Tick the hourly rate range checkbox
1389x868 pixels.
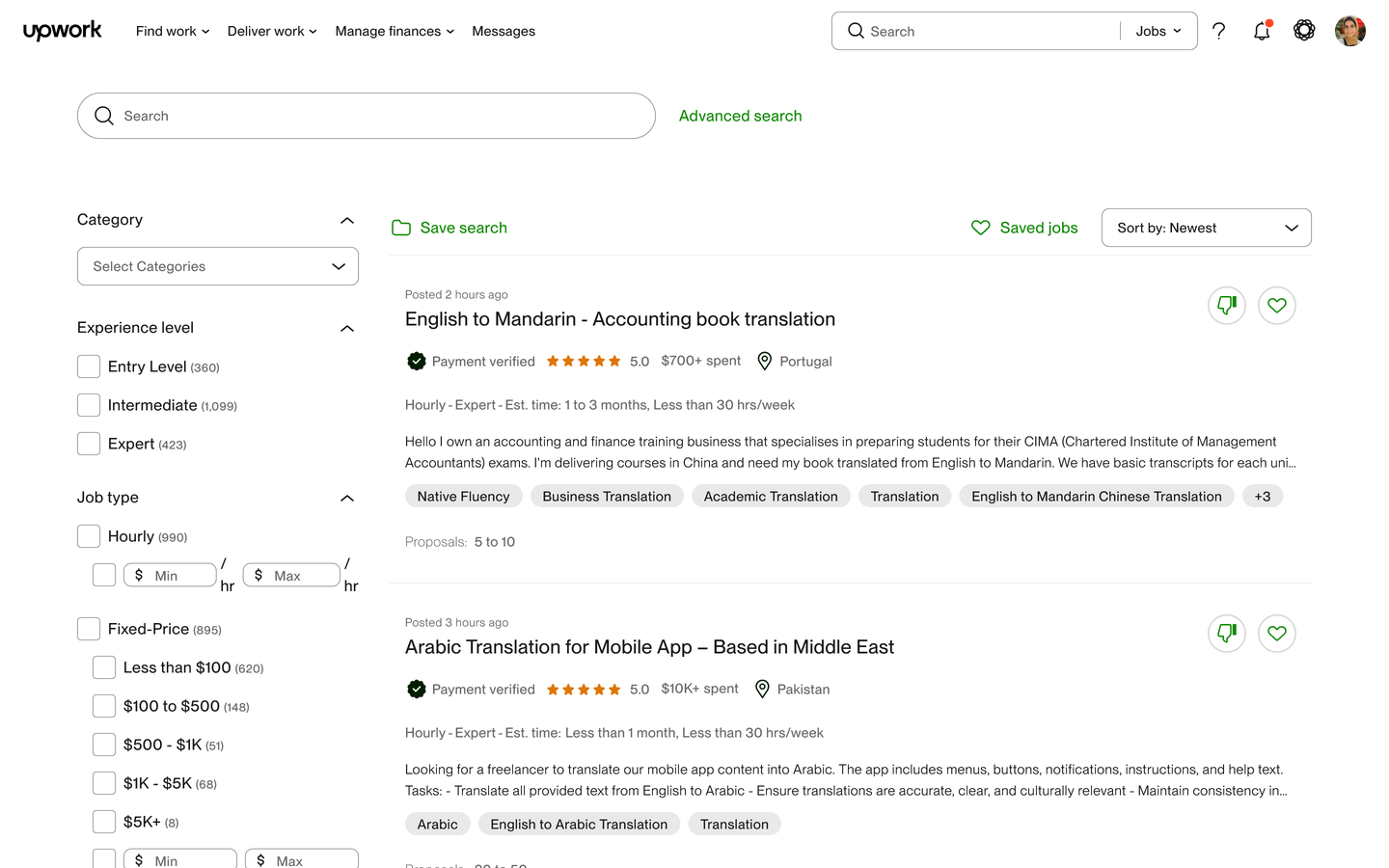pos(104,575)
